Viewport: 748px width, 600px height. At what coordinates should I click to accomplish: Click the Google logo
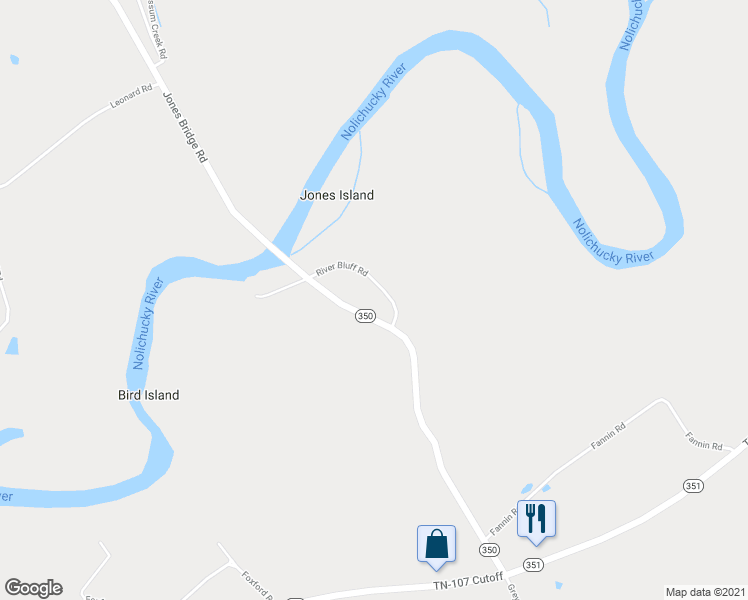click(33, 588)
